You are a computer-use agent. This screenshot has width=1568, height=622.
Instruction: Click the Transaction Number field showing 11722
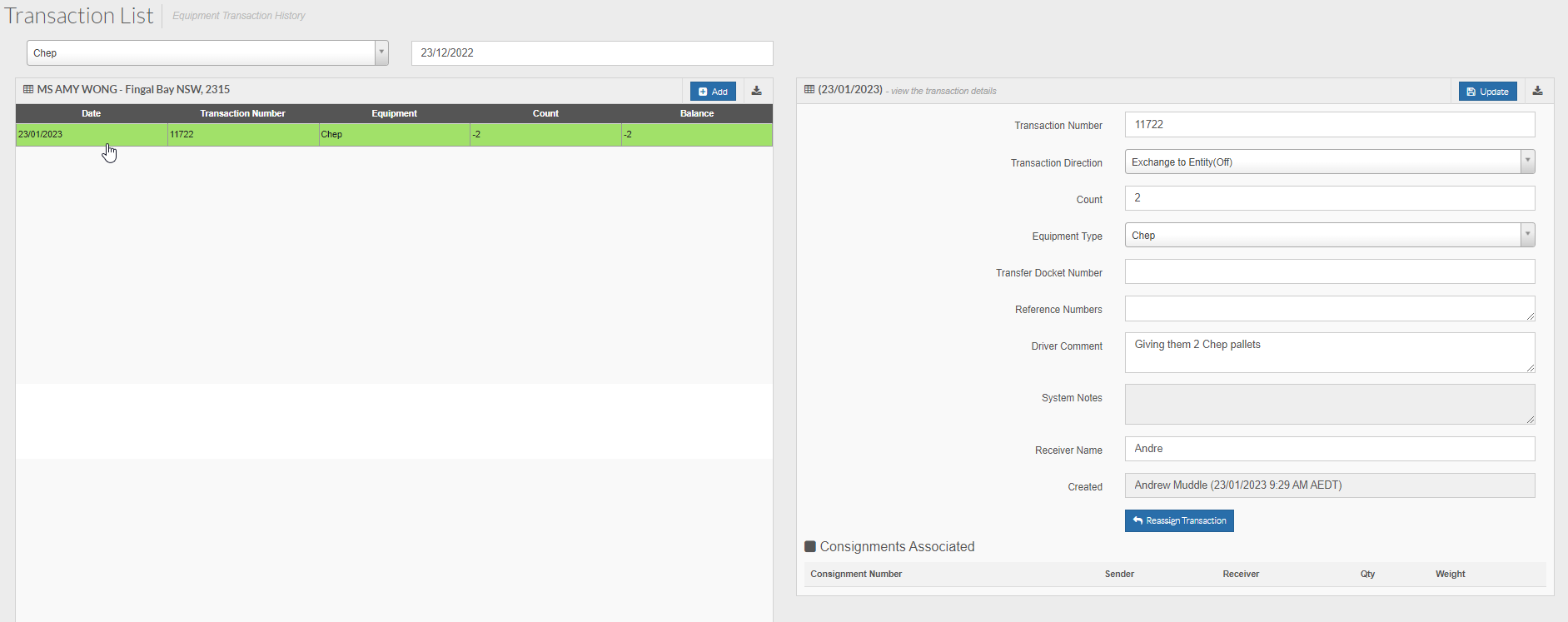1330,124
